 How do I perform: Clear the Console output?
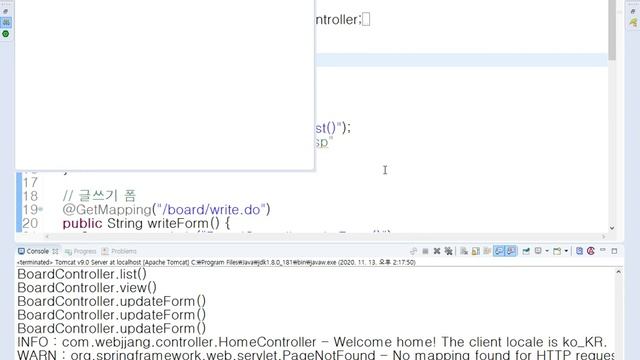click(x=464, y=251)
